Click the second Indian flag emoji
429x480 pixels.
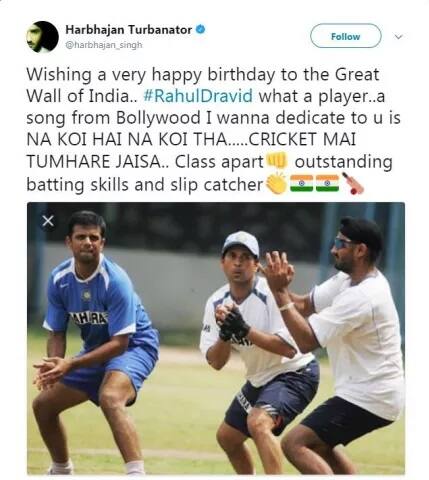pos(328,184)
